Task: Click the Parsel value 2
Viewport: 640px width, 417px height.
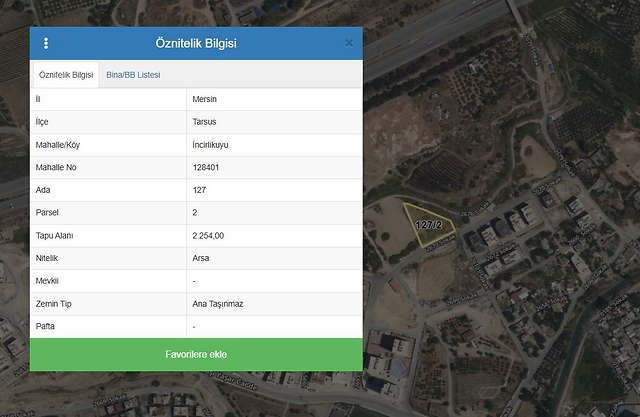Action: click(195, 213)
